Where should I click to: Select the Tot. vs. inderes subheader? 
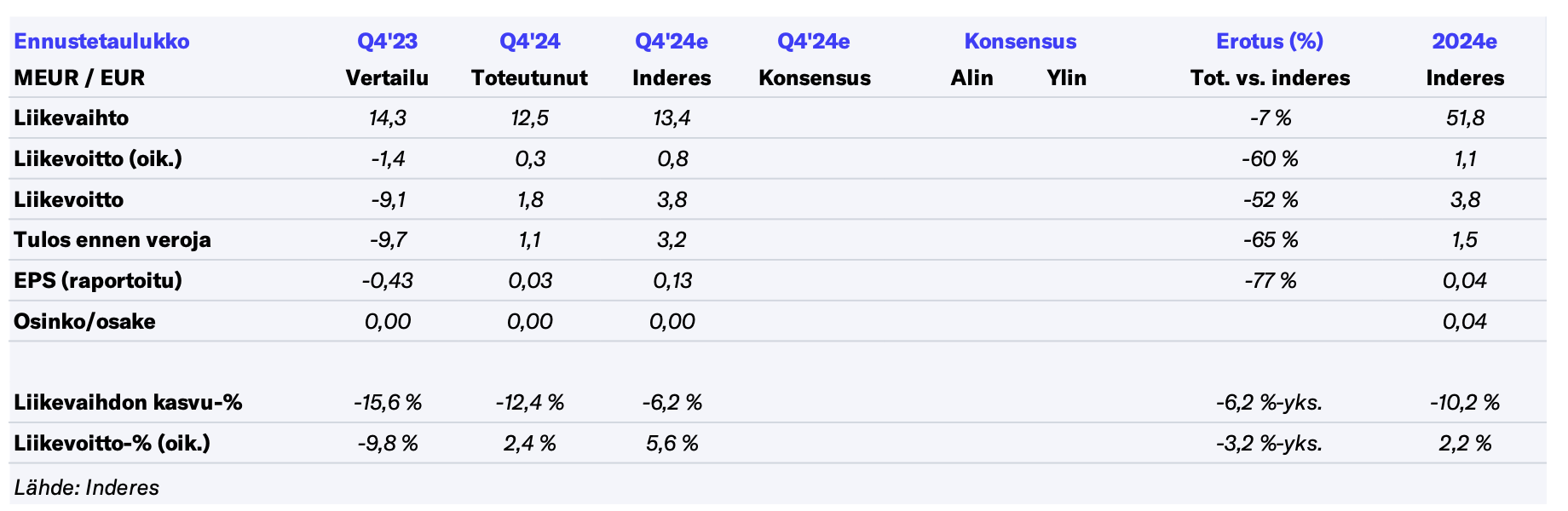tap(1270, 78)
